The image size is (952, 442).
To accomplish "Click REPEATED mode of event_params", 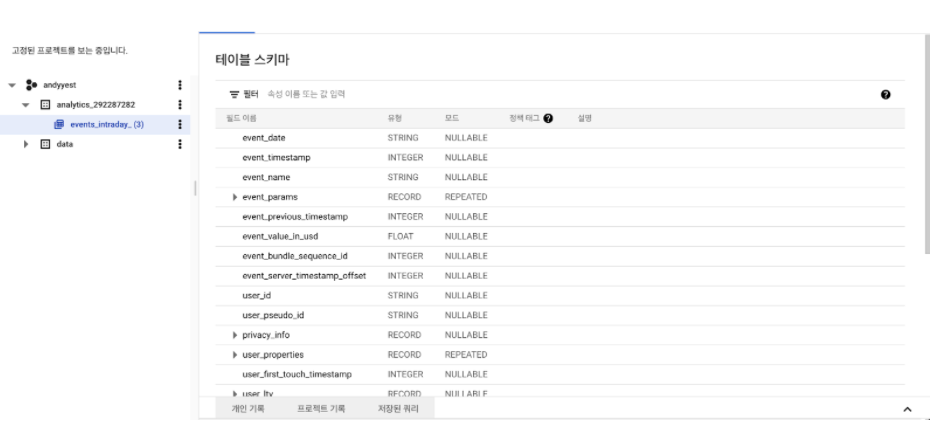I will (466, 197).
